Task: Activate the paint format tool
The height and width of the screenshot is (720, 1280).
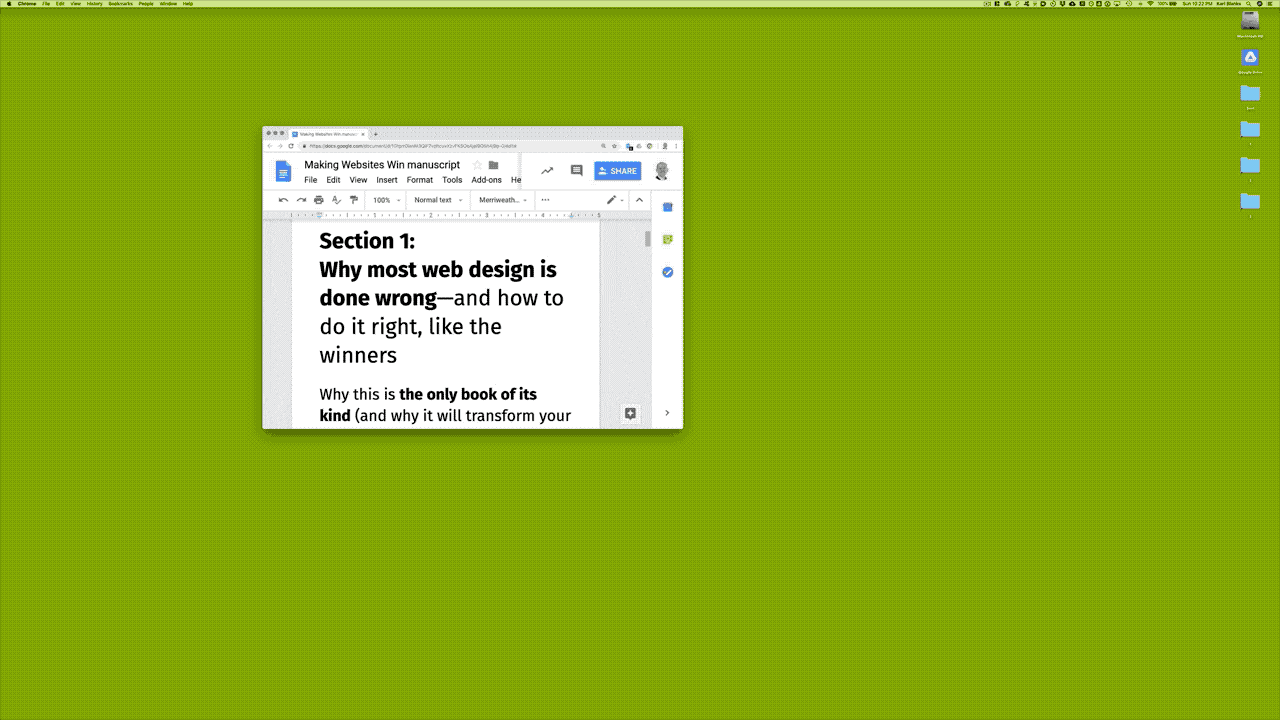Action: click(x=353, y=200)
